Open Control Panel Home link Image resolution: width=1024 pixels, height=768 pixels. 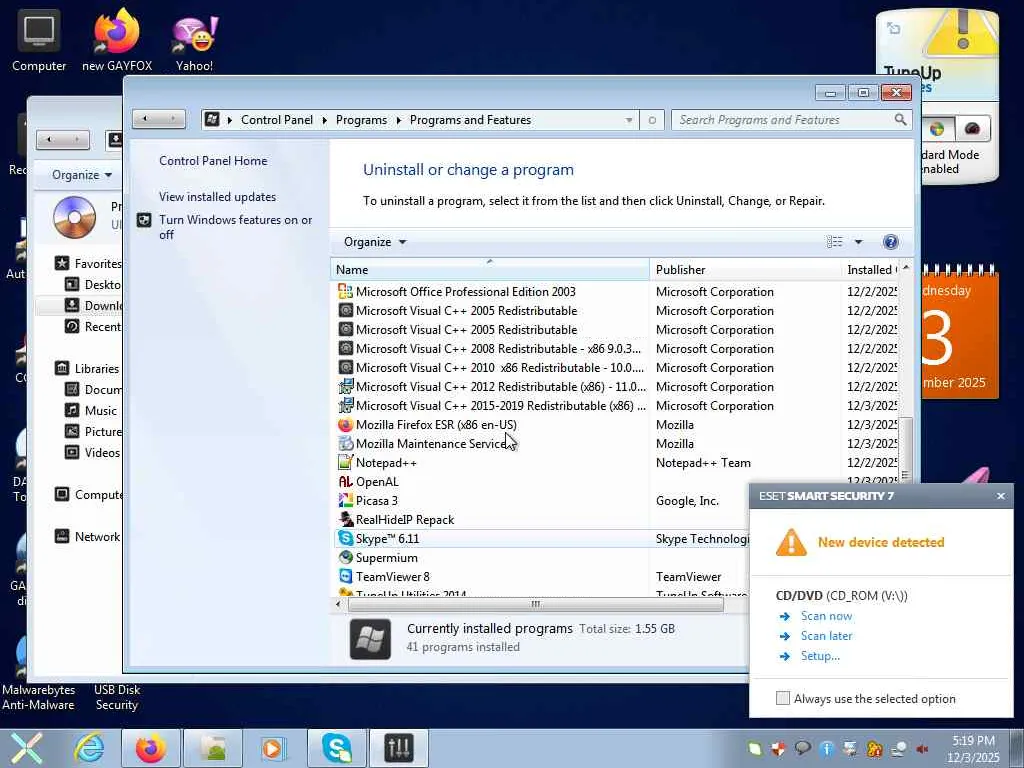point(213,161)
